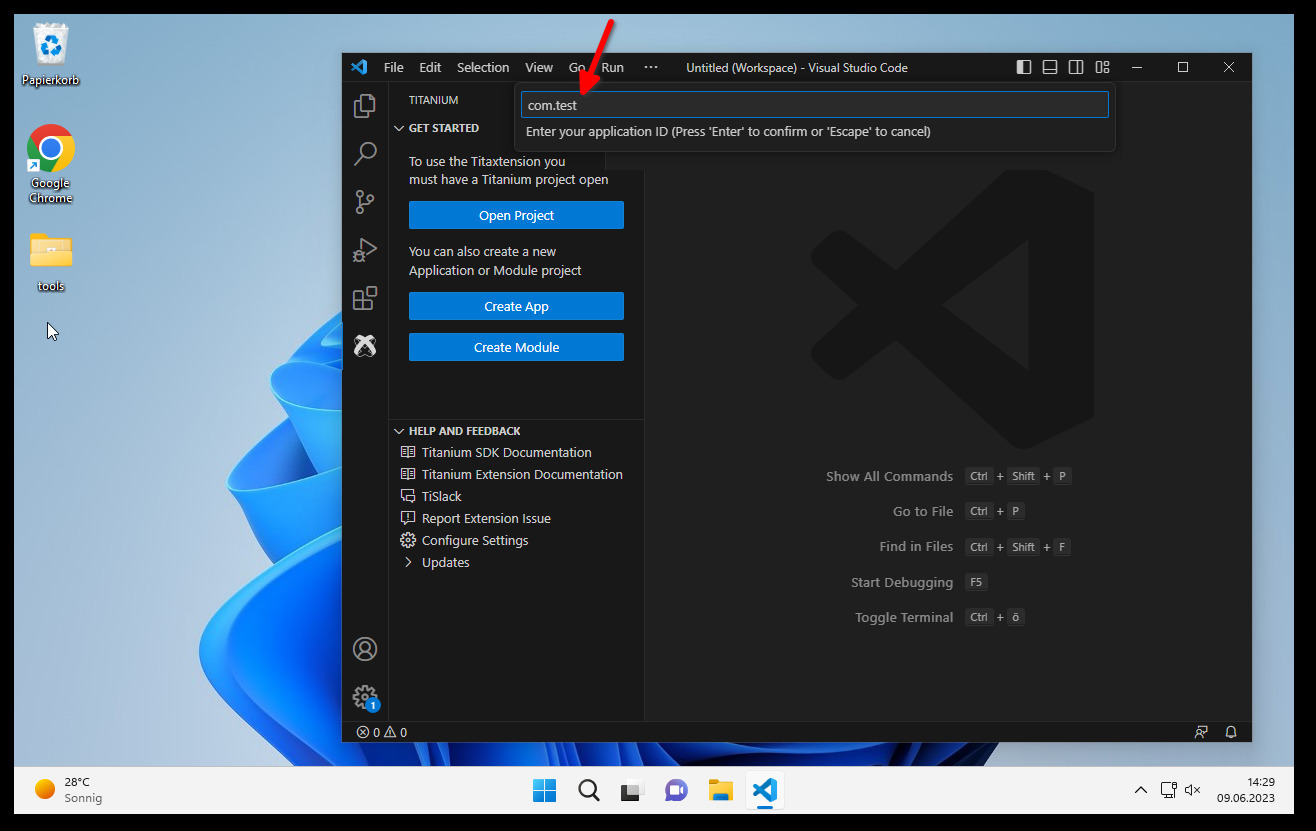Open the Search view icon

tap(365, 154)
